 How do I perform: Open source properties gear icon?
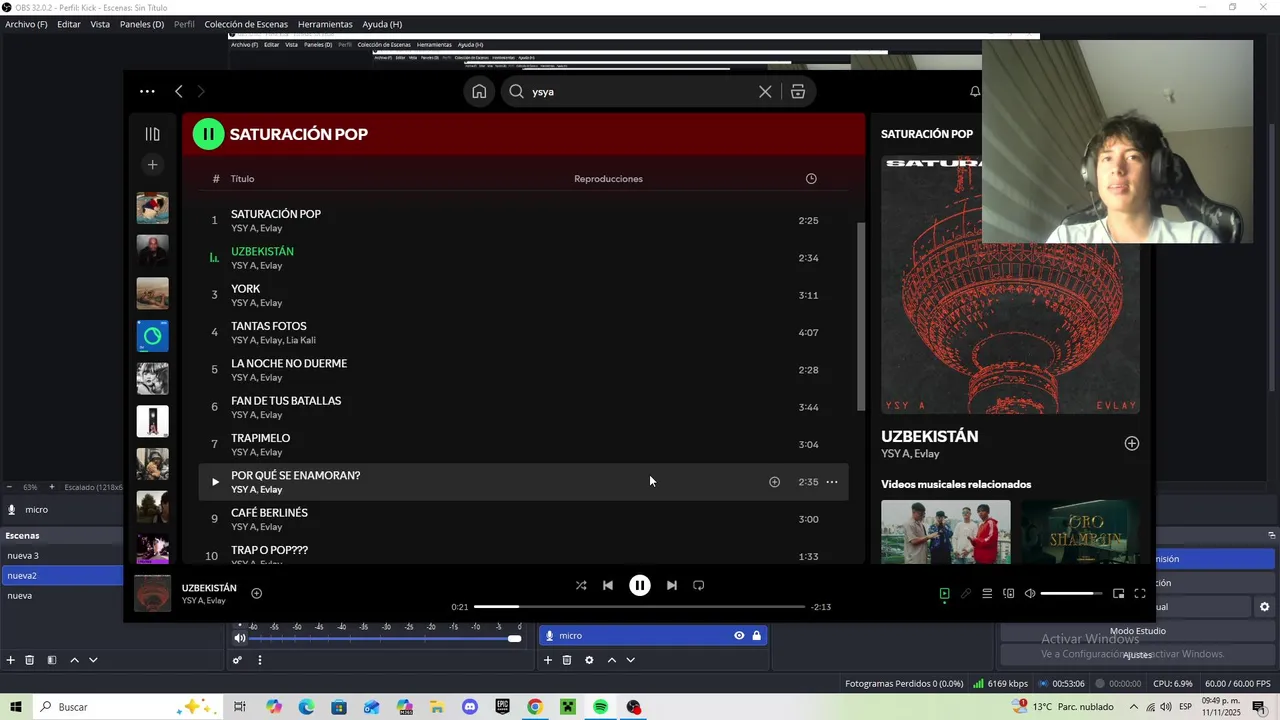coord(589,660)
